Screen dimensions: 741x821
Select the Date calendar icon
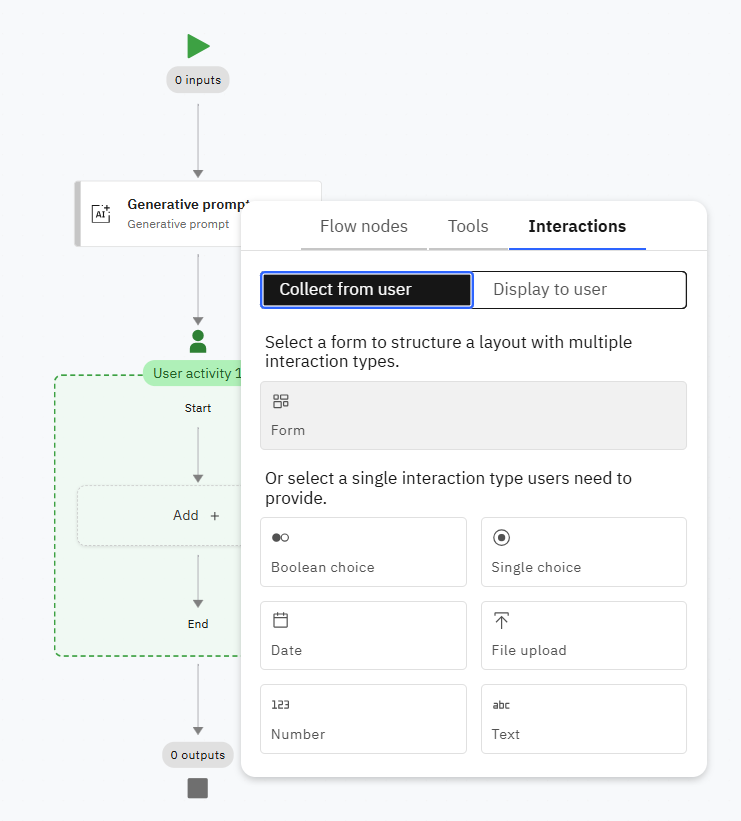(281, 620)
